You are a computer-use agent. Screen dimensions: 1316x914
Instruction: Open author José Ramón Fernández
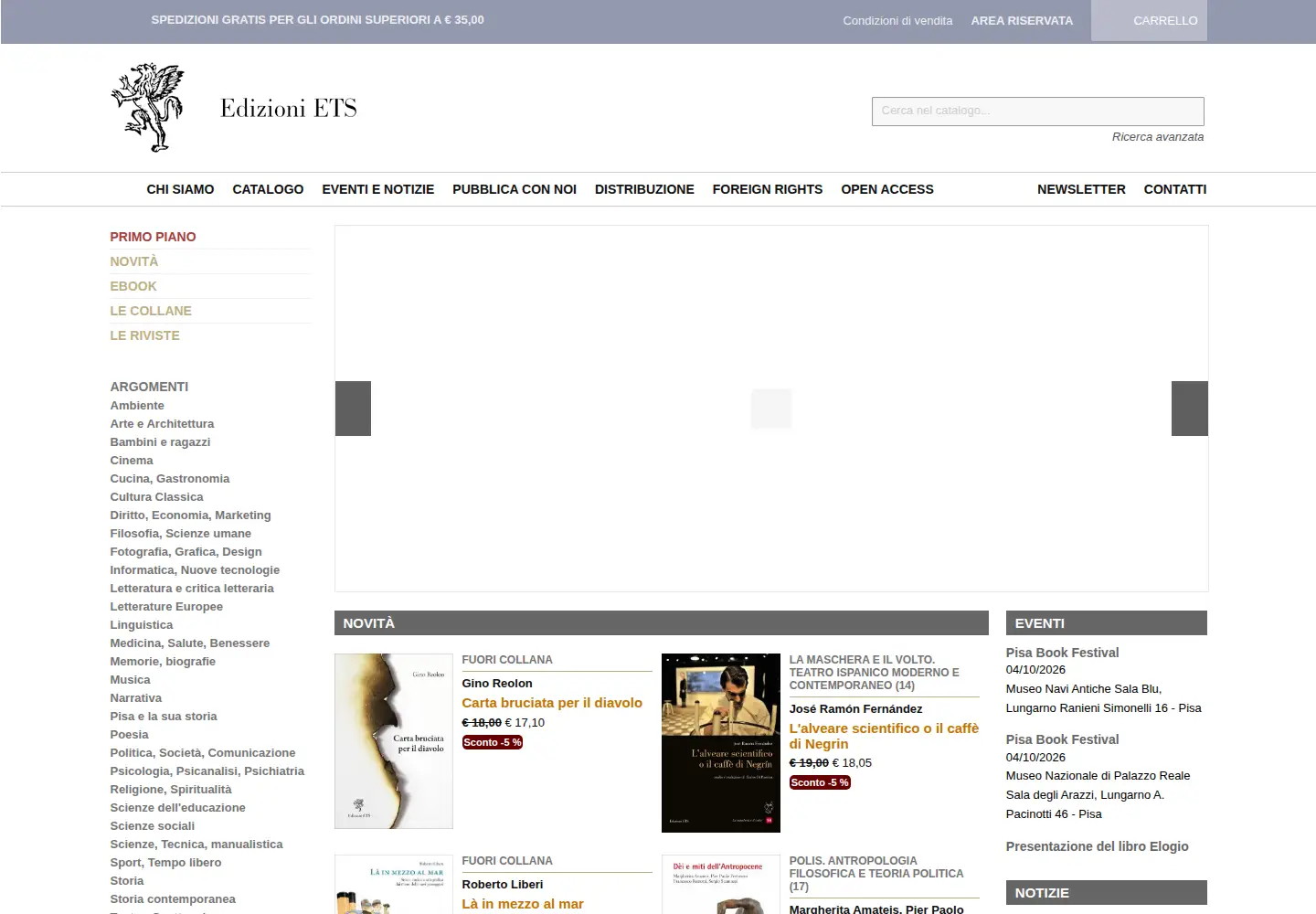coord(855,709)
